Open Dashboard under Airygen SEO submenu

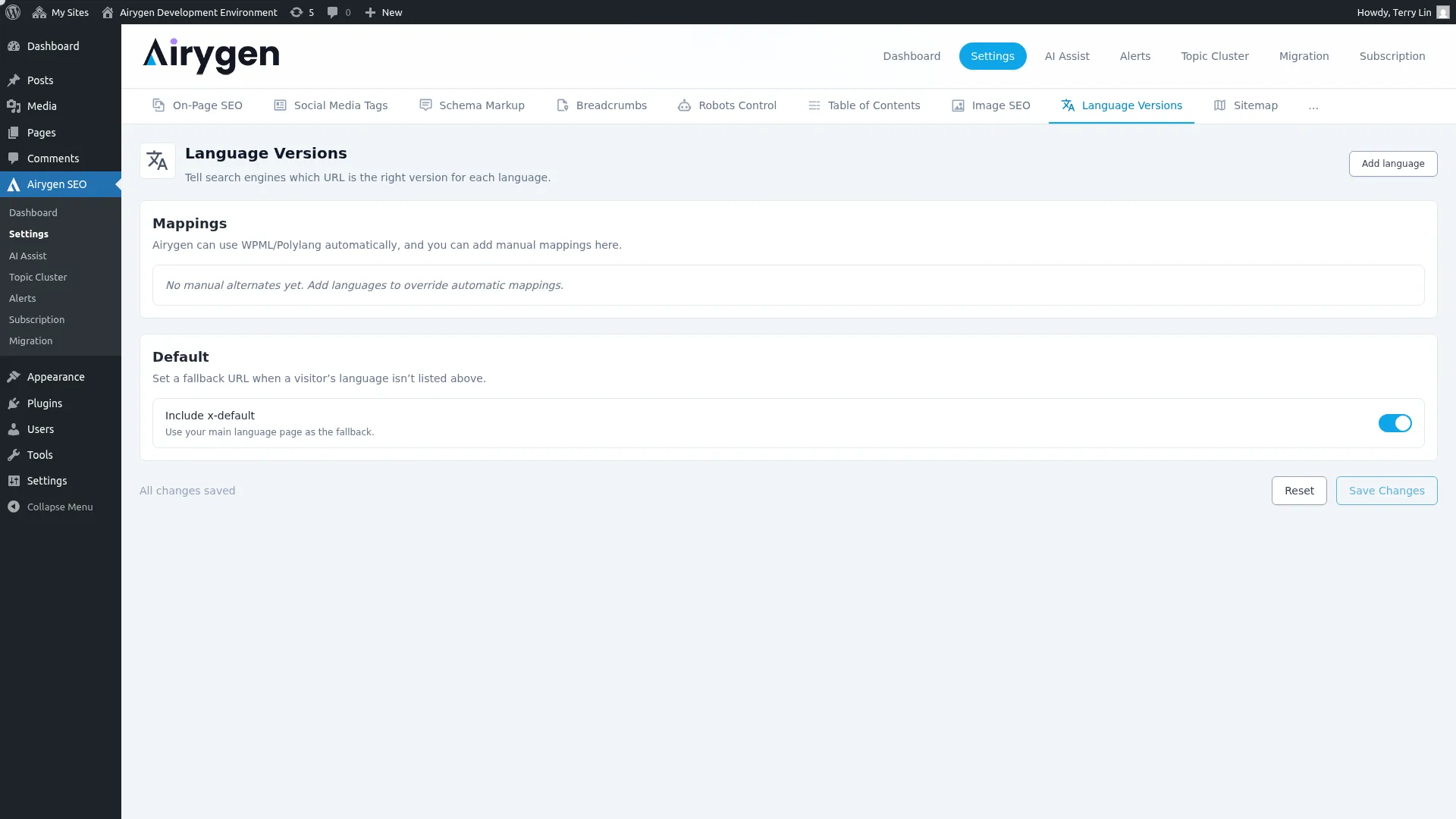tap(33, 213)
